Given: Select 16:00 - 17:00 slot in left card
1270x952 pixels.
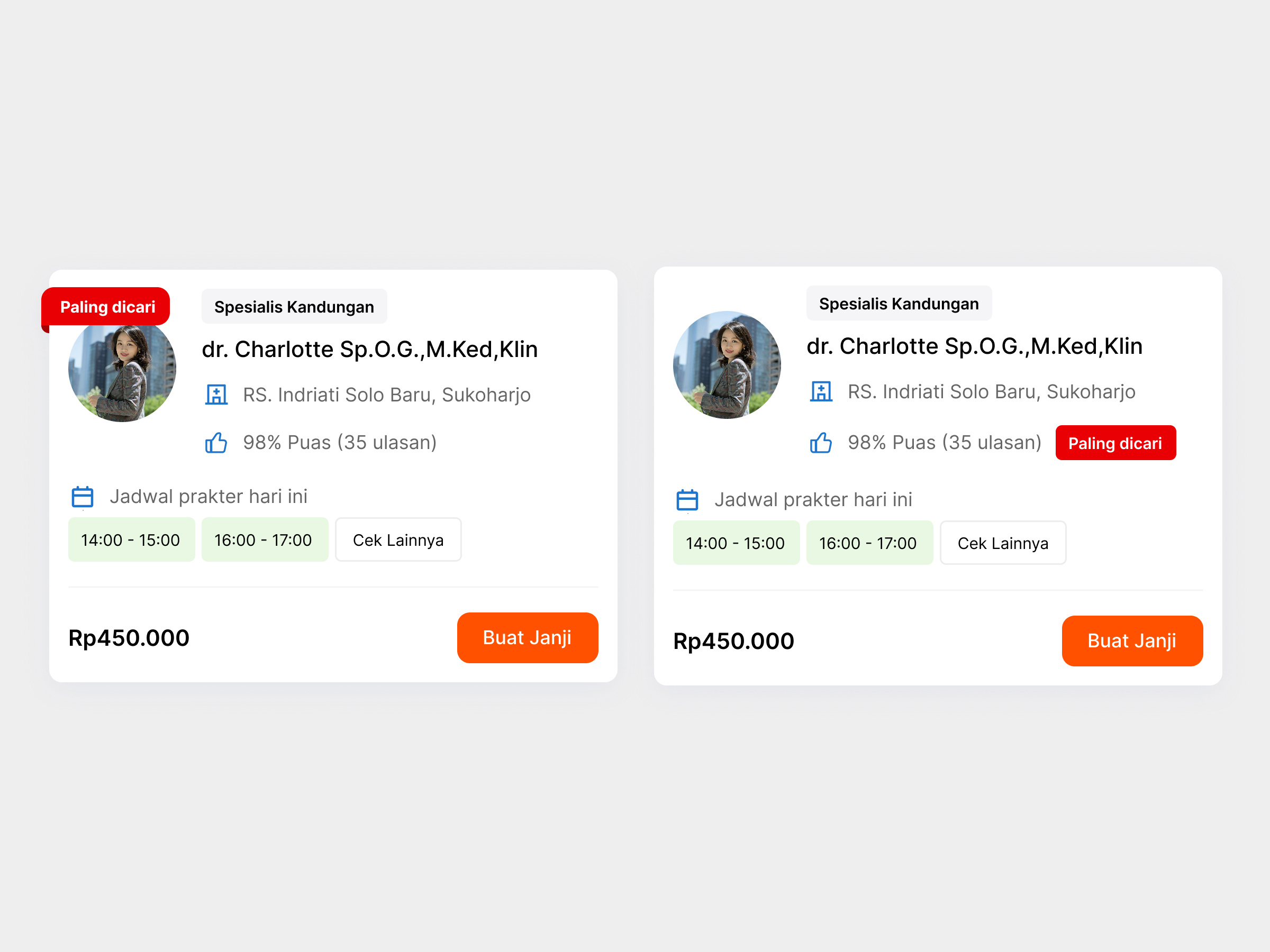Looking at the screenshot, I should pos(264,540).
